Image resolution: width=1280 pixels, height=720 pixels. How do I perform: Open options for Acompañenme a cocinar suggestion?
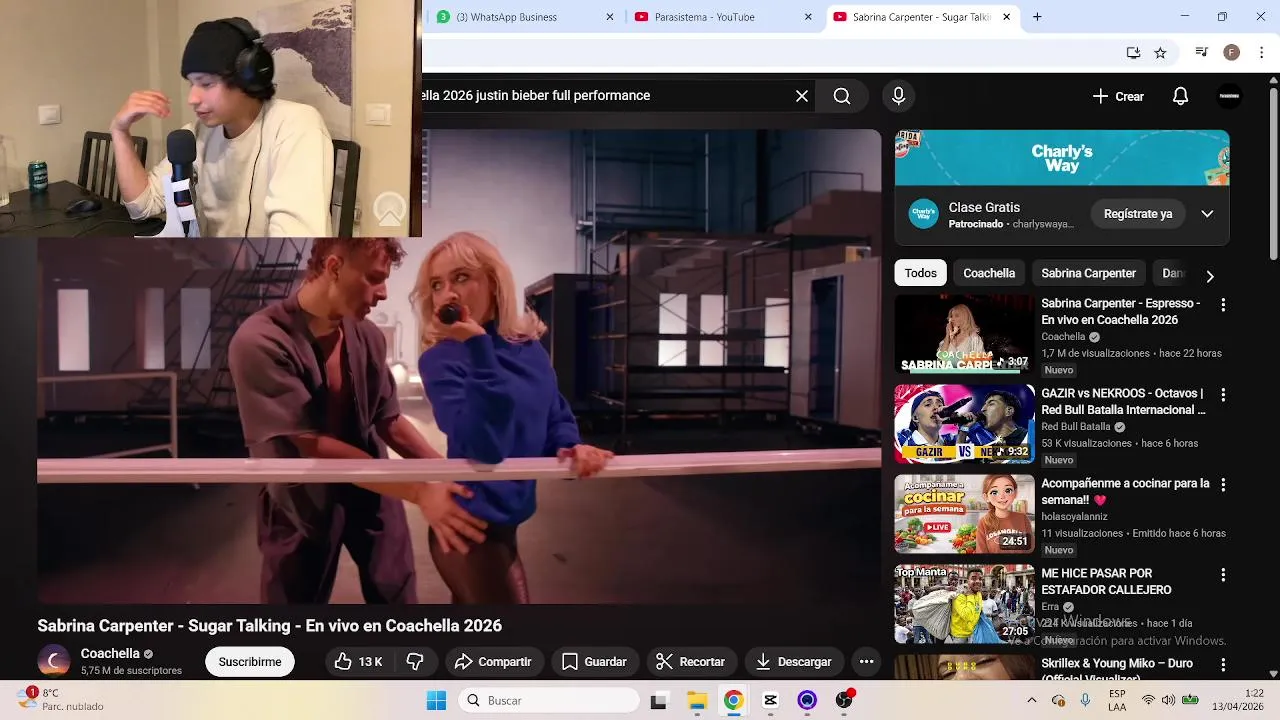[1222, 485]
